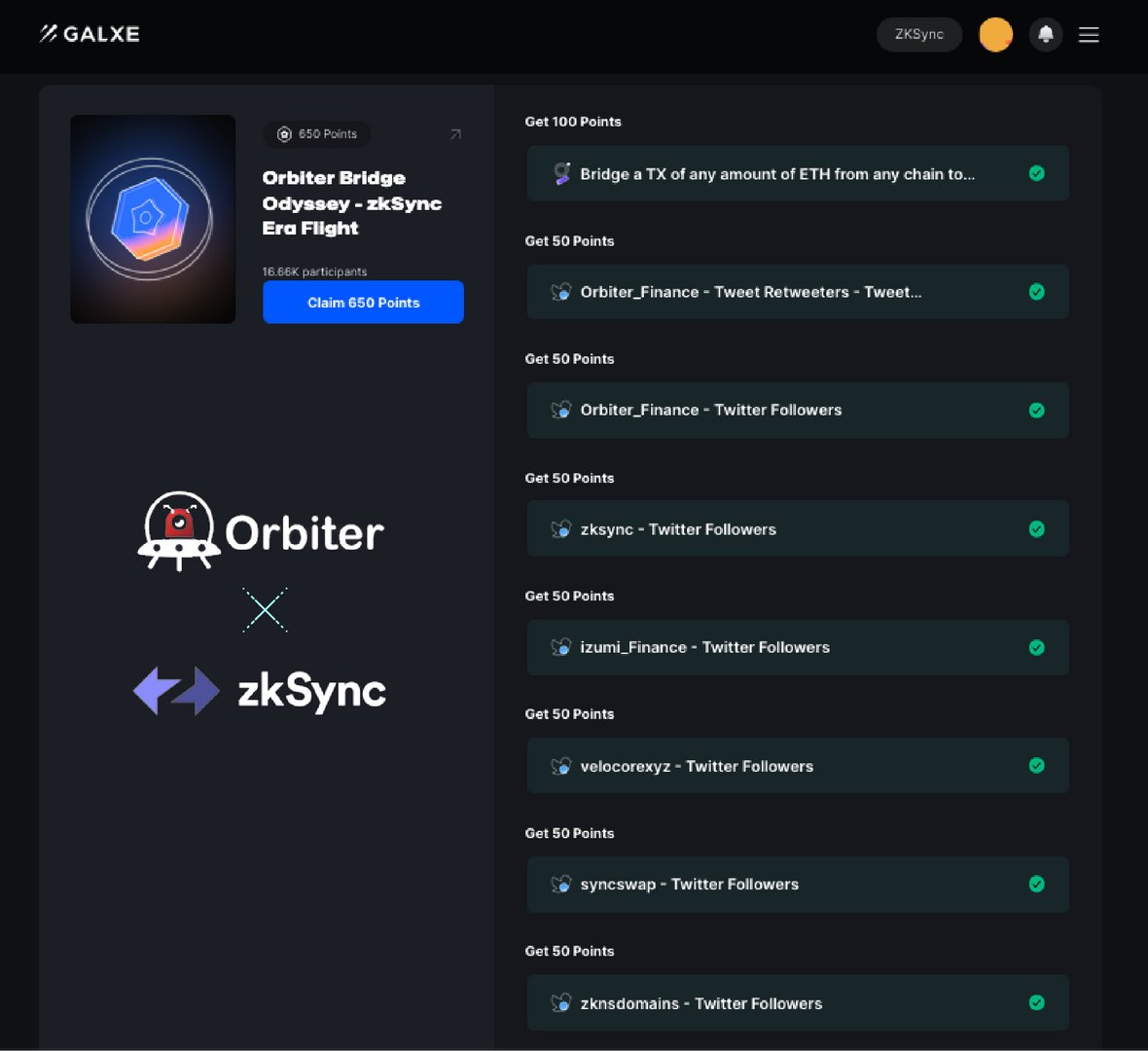
Task: Click the green check on the zksync row
Action: pyautogui.click(x=1037, y=528)
